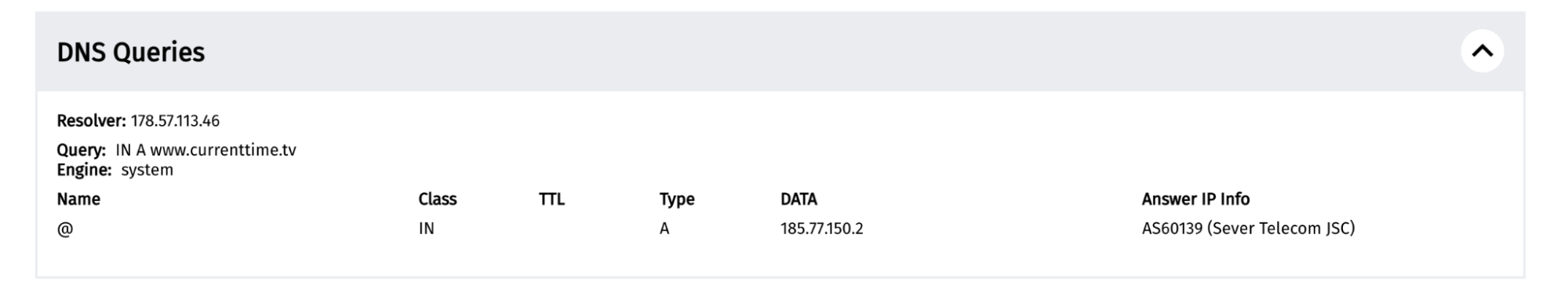Click AS60139 (Sever Telecom JSC) entry

tap(1248, 229)
